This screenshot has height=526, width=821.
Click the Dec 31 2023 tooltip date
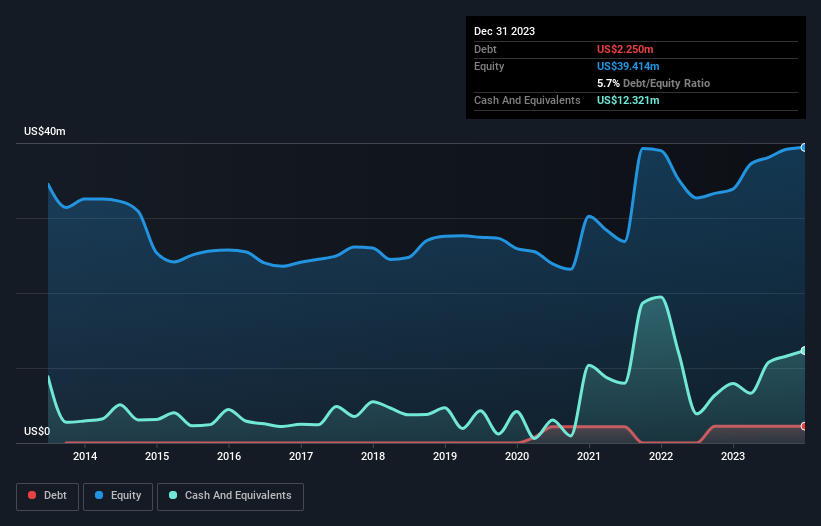pos(504,31)
